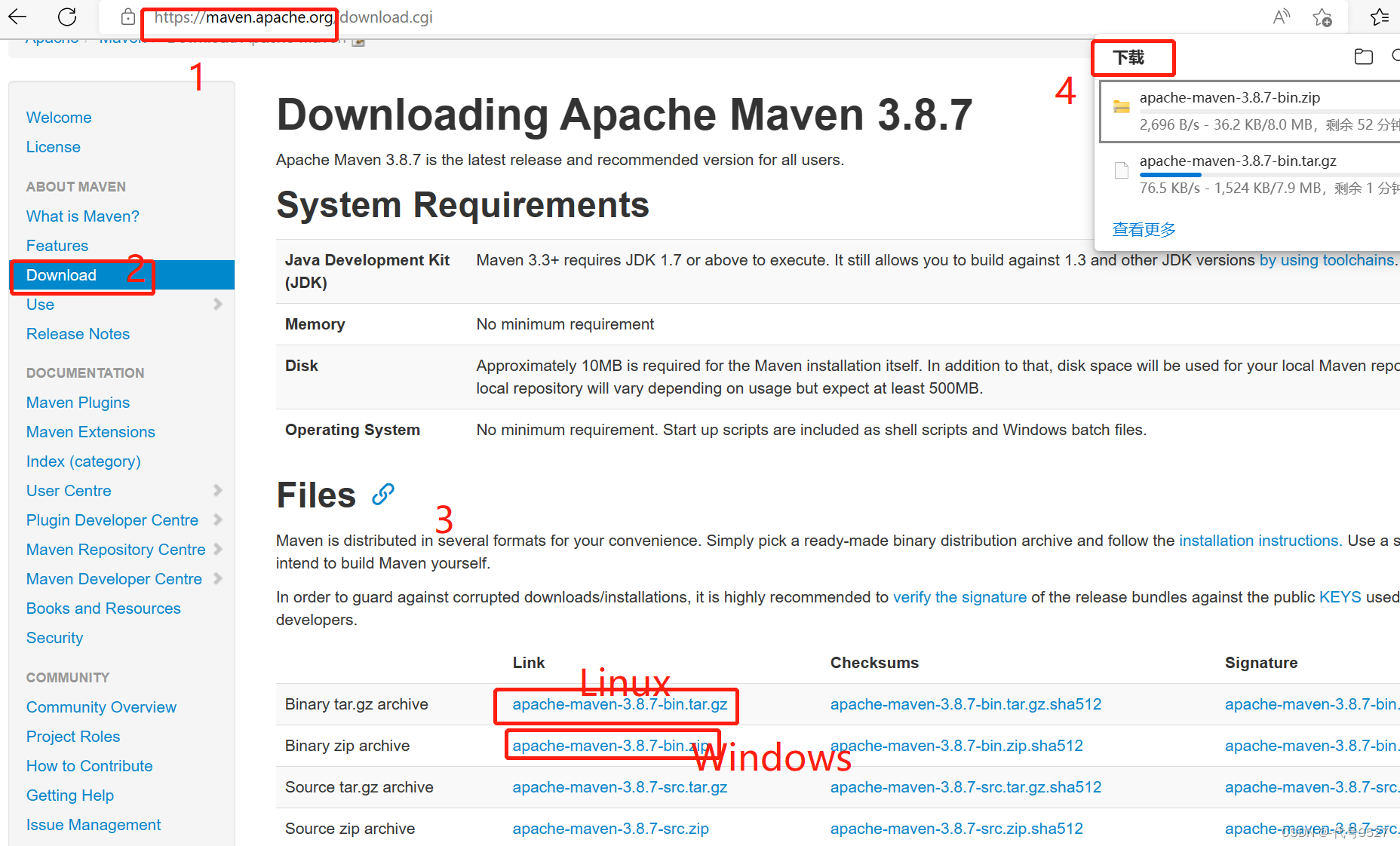Open Maven Extensions in the sidebar
The width and height of the screenshot is (1400, 846).
point(91,432)
